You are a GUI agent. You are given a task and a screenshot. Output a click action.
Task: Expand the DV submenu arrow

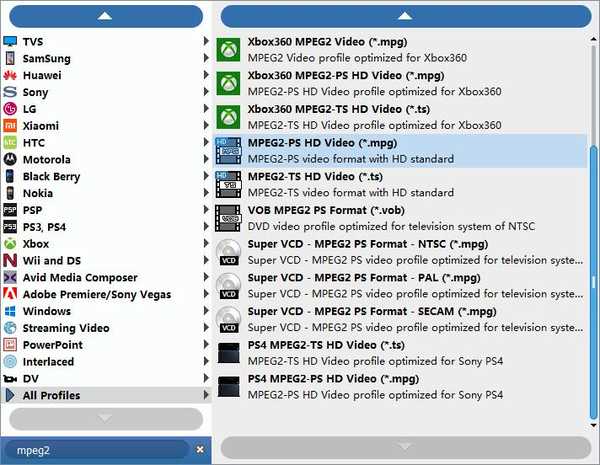pos(206,378)
